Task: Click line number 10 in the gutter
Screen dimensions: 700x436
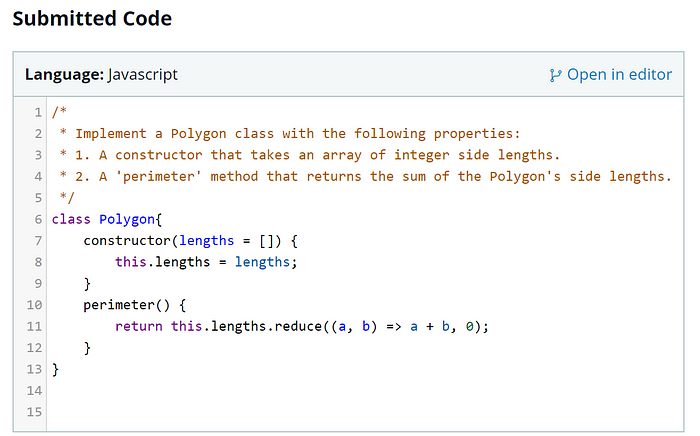Action: [34, 305]
